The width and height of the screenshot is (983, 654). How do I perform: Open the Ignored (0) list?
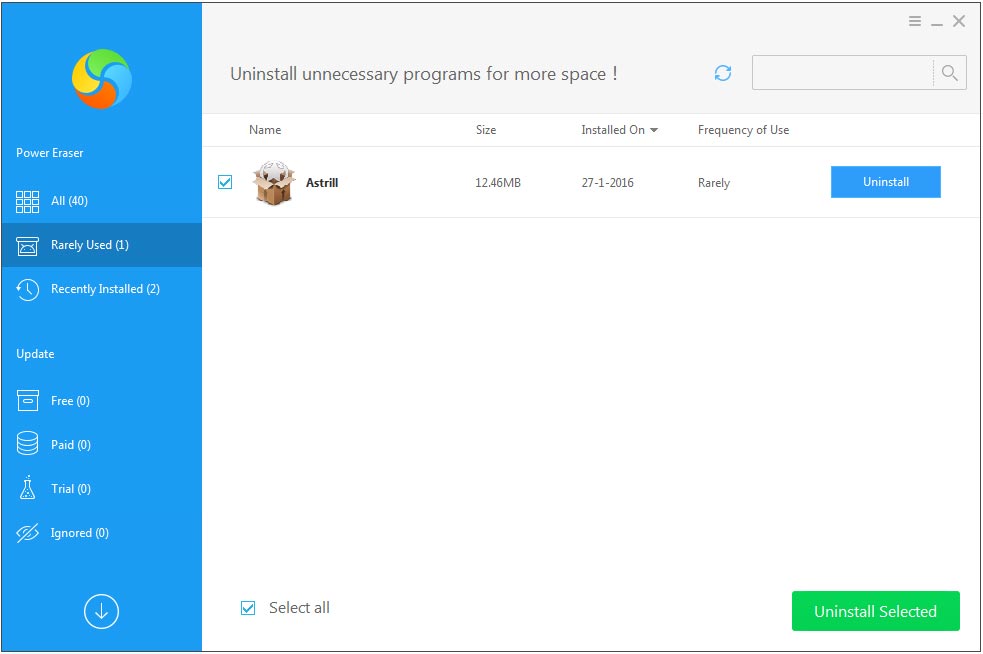point(102,532)
